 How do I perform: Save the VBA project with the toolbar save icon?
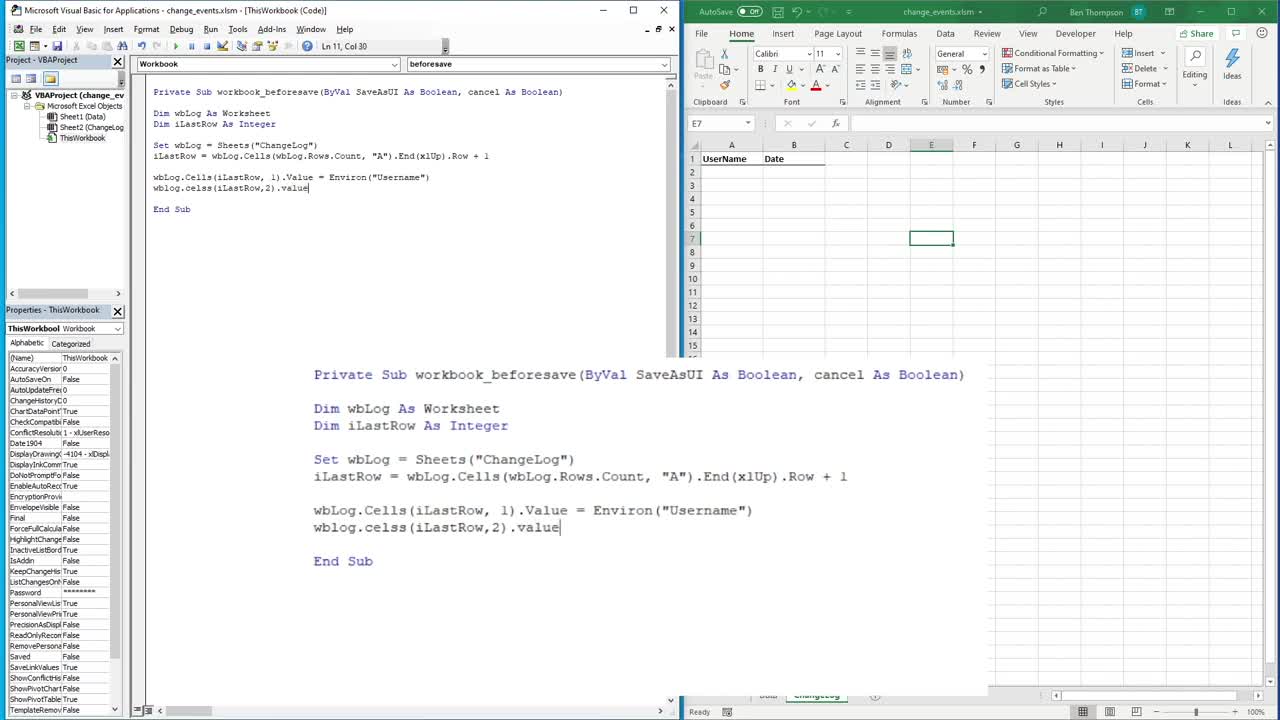coord(57,46)
